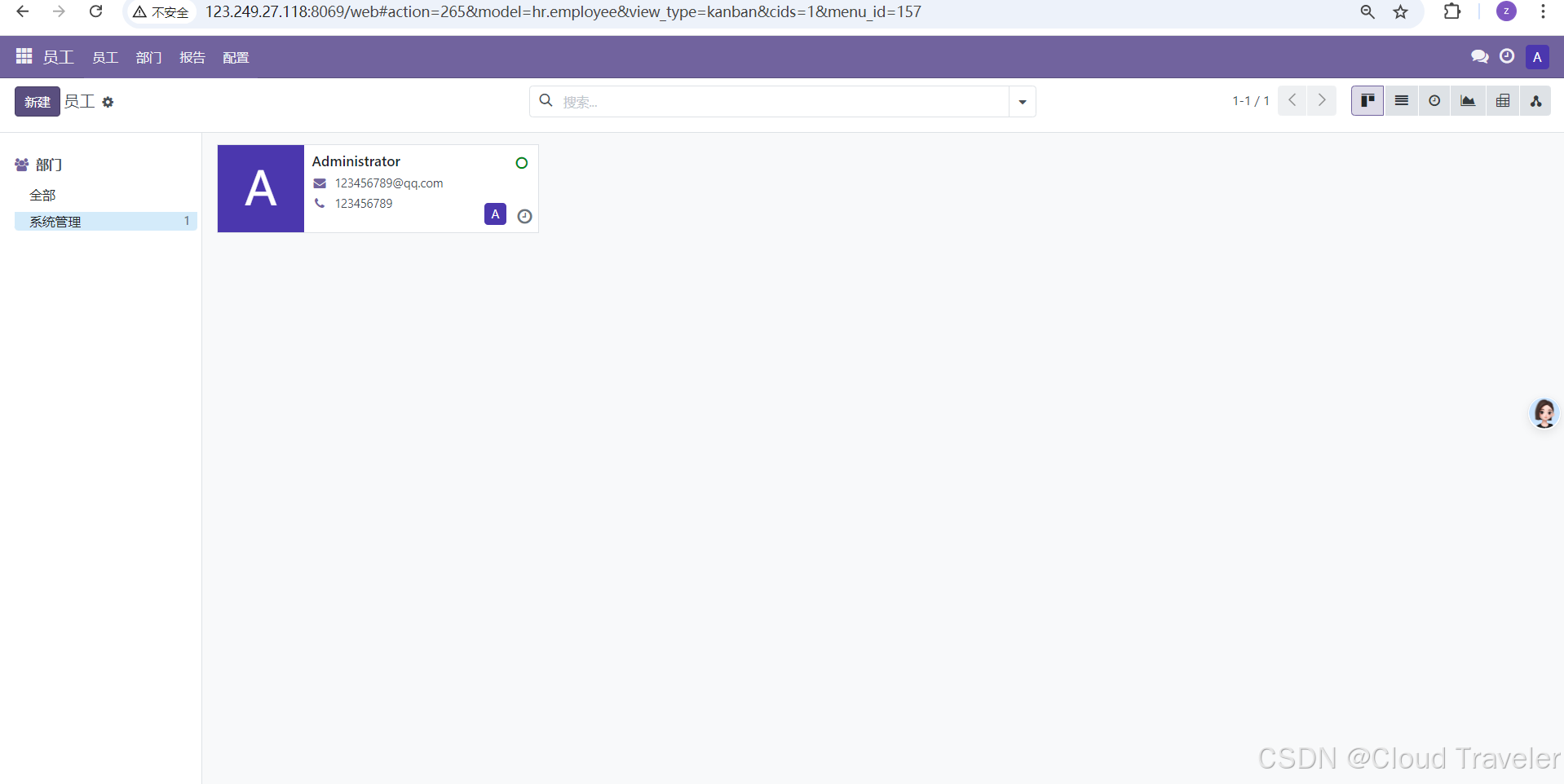Viewport: 1564px width, 784px height.
Task: Select 全部 in the department filter
Action: click(x=42, y=195)
